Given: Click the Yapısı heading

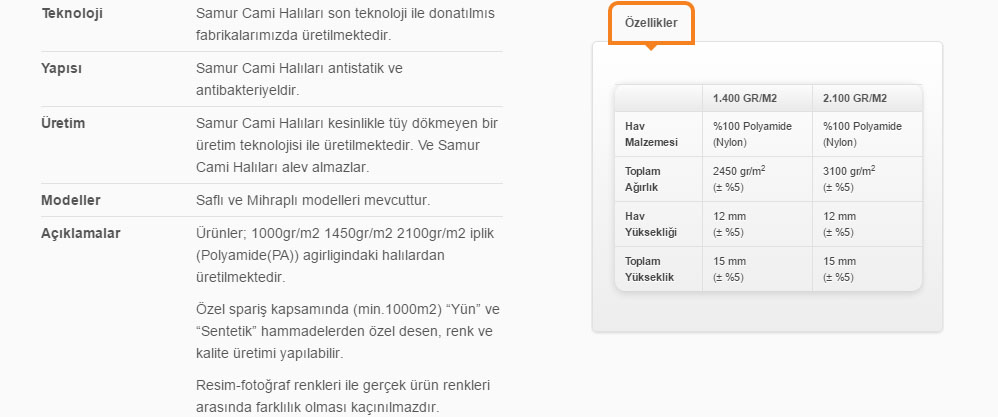Looking at the screenshot, I should (x=62, y=68).
